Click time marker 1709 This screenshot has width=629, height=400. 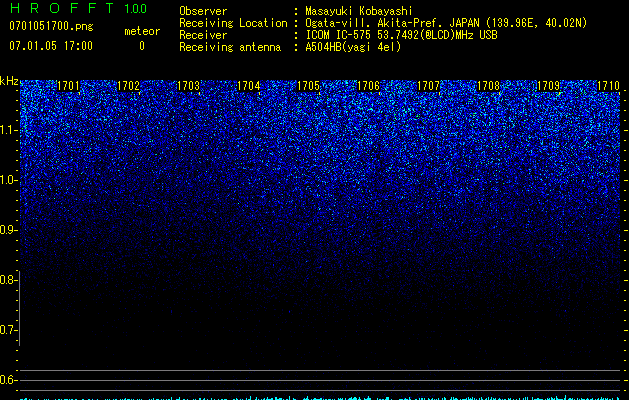(x=548, y=86)
